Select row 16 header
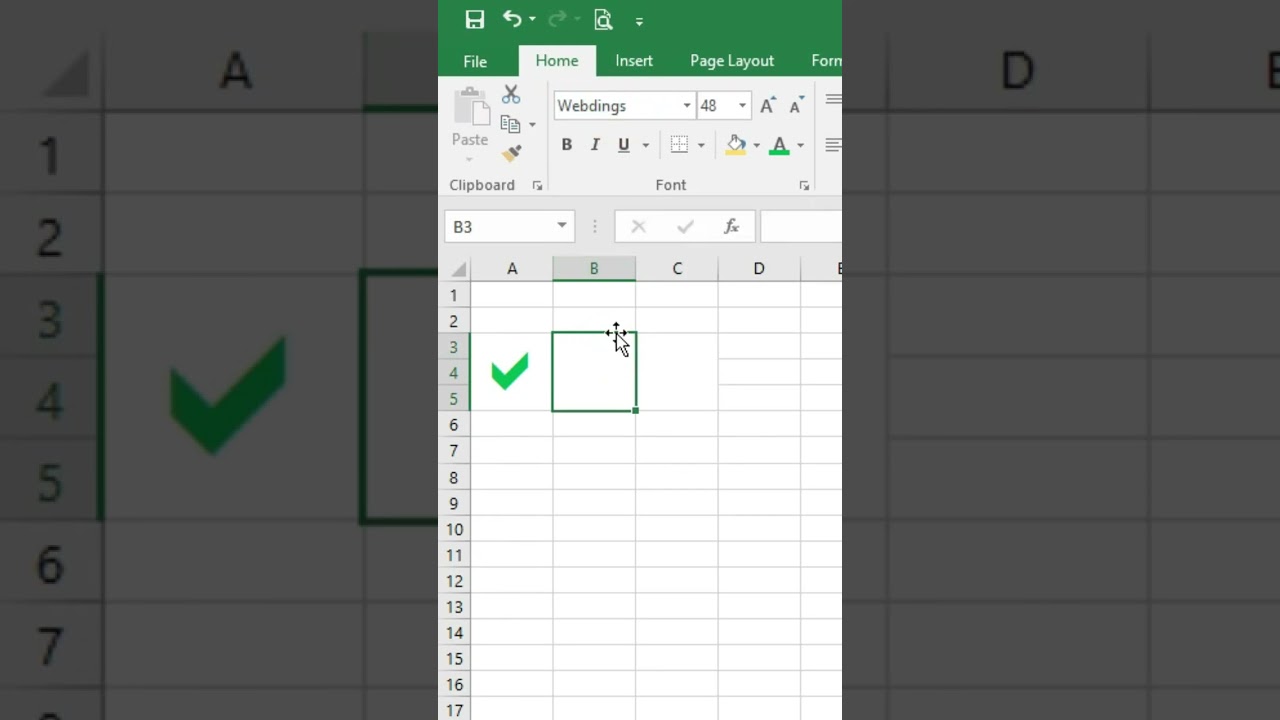This screenshot has height=720, width=1280. (x=454, y=685)
